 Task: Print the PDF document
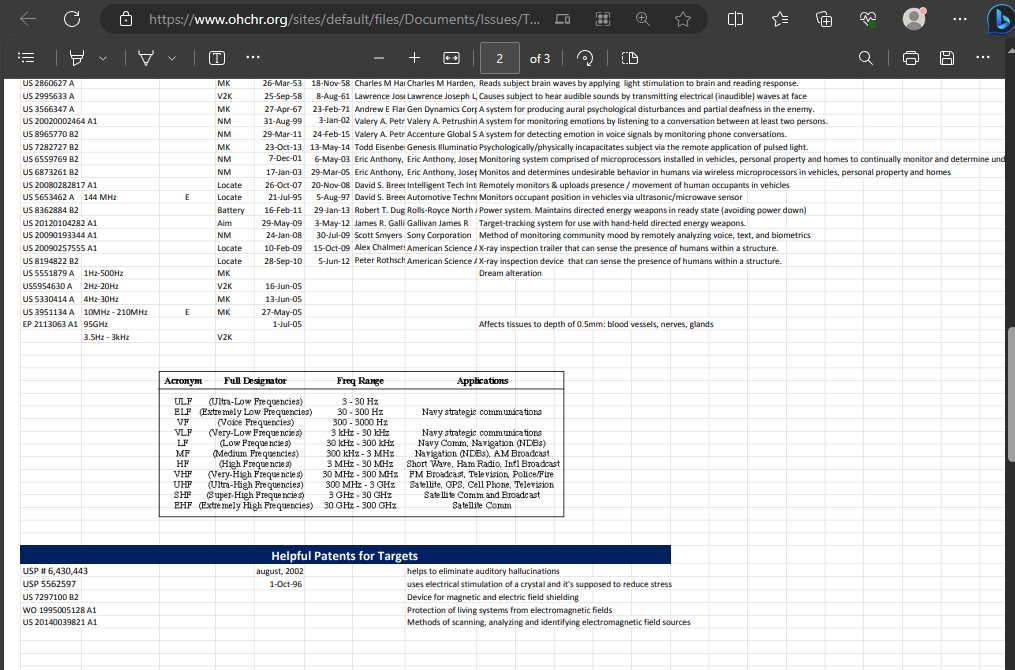point(911,58)
